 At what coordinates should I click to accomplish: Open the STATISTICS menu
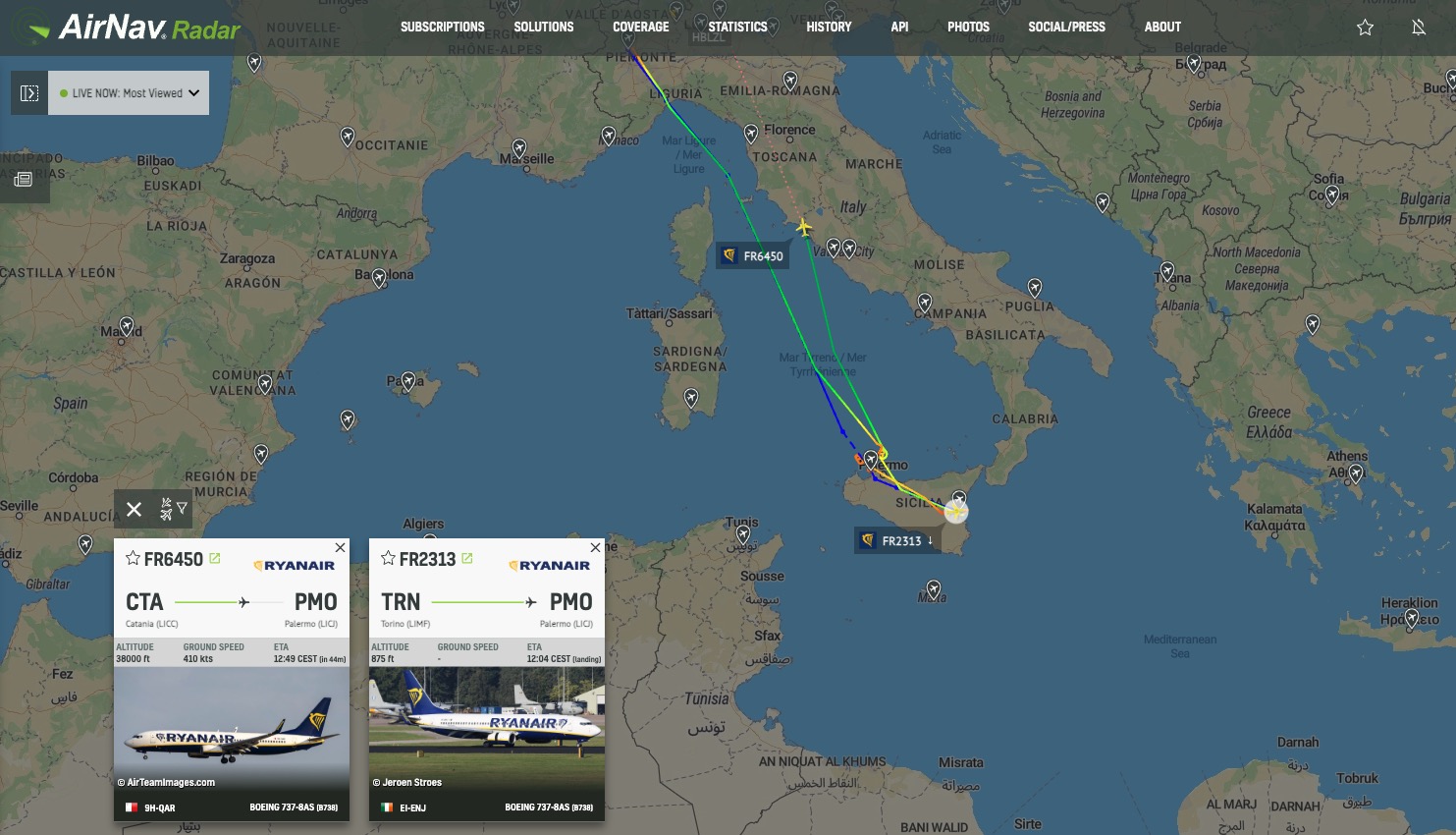point(738,27)
